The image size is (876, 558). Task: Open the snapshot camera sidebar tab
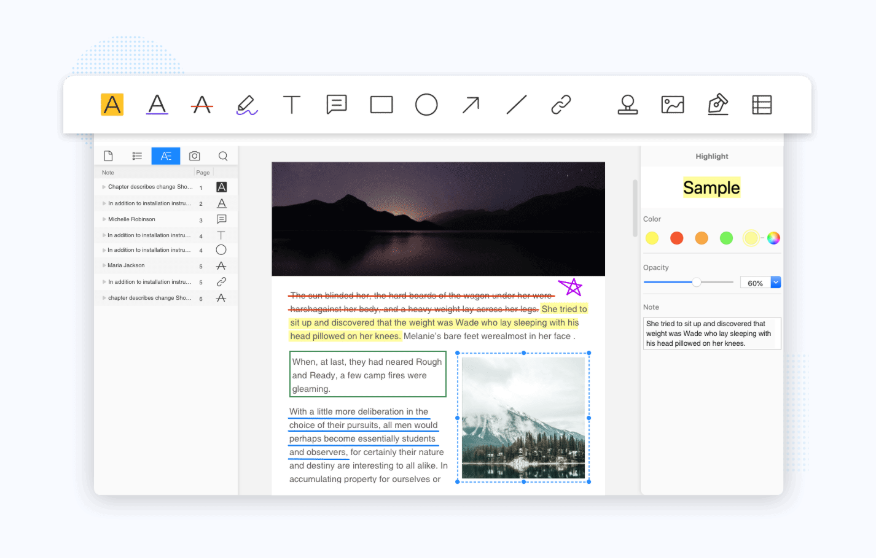(194, 156)
